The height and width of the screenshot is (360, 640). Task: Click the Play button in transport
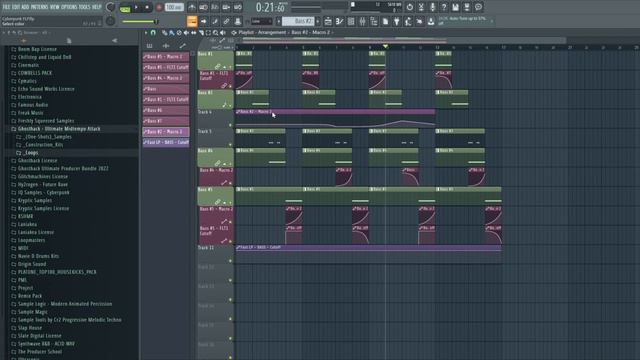coord(136,7)
